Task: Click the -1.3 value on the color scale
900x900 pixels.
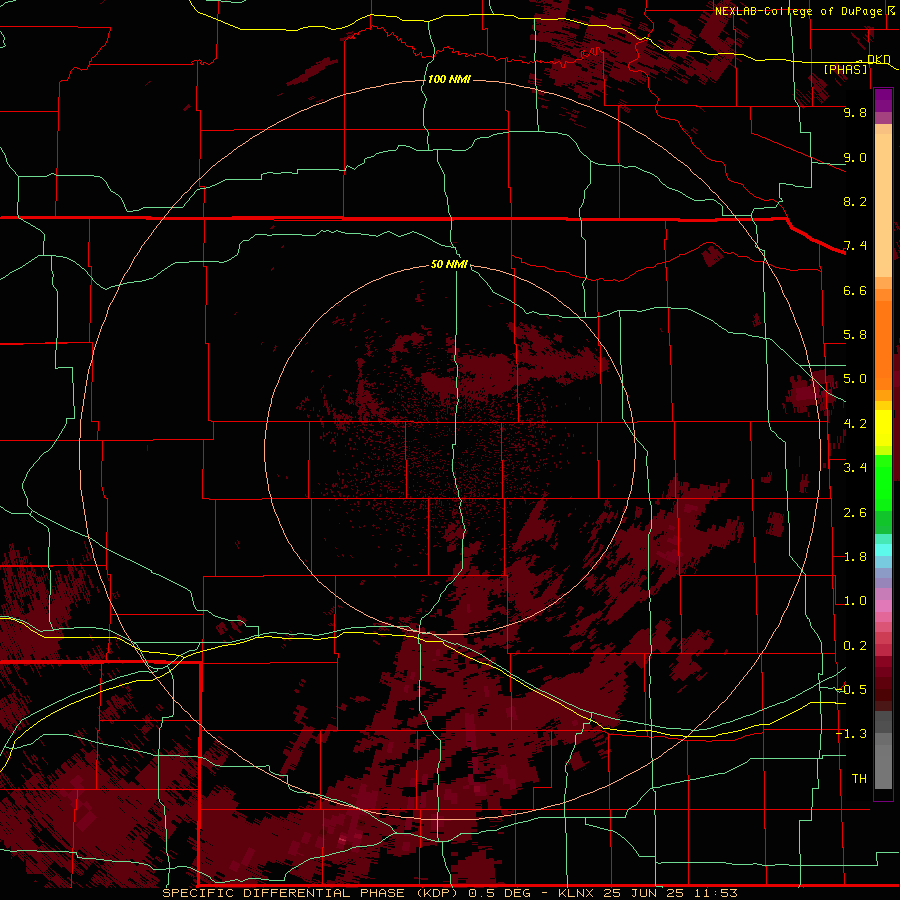Action: pyautogui.click(x=851, y=734)
